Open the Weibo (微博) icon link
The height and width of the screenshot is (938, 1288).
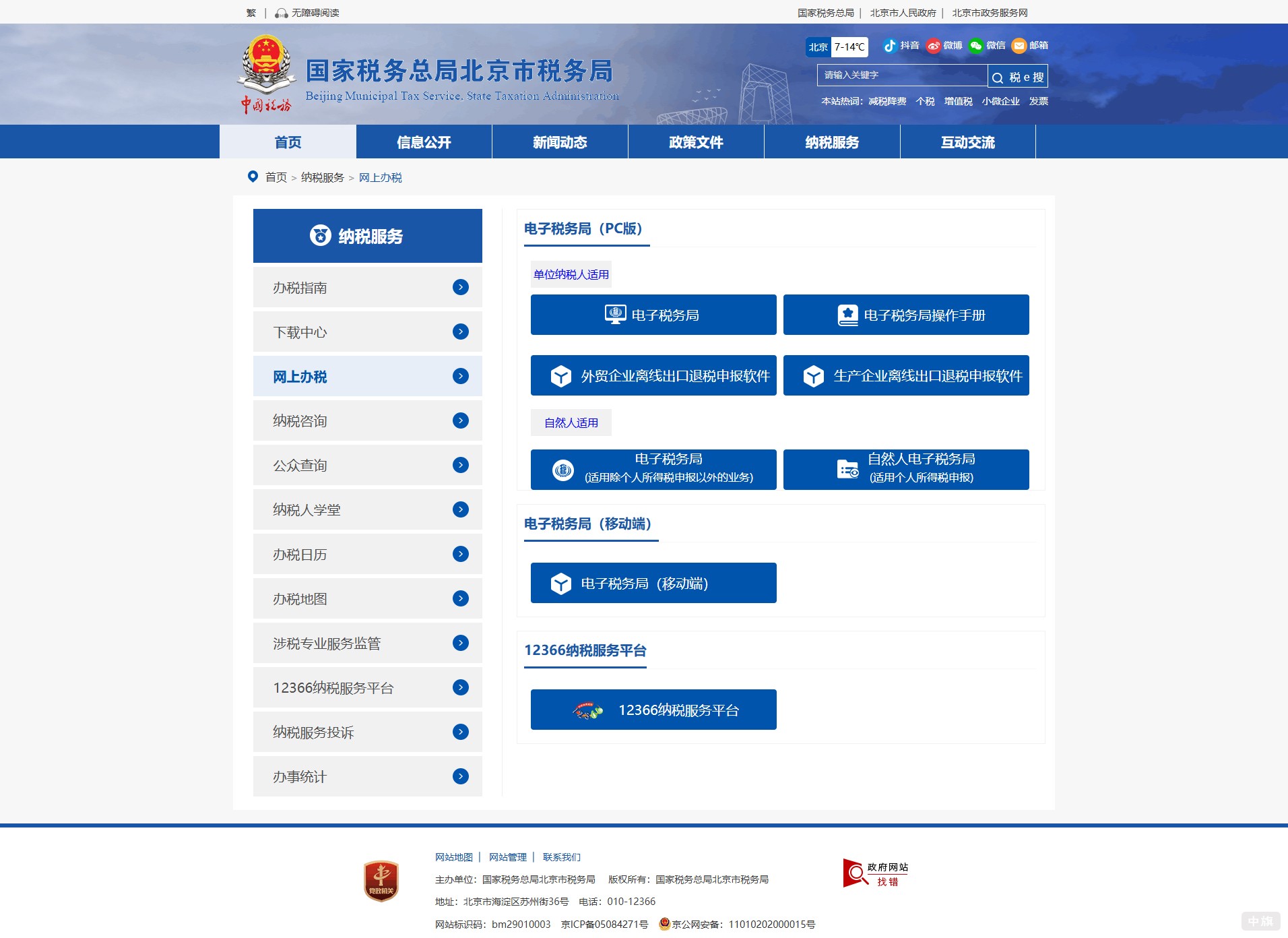(x=934, y=46)
